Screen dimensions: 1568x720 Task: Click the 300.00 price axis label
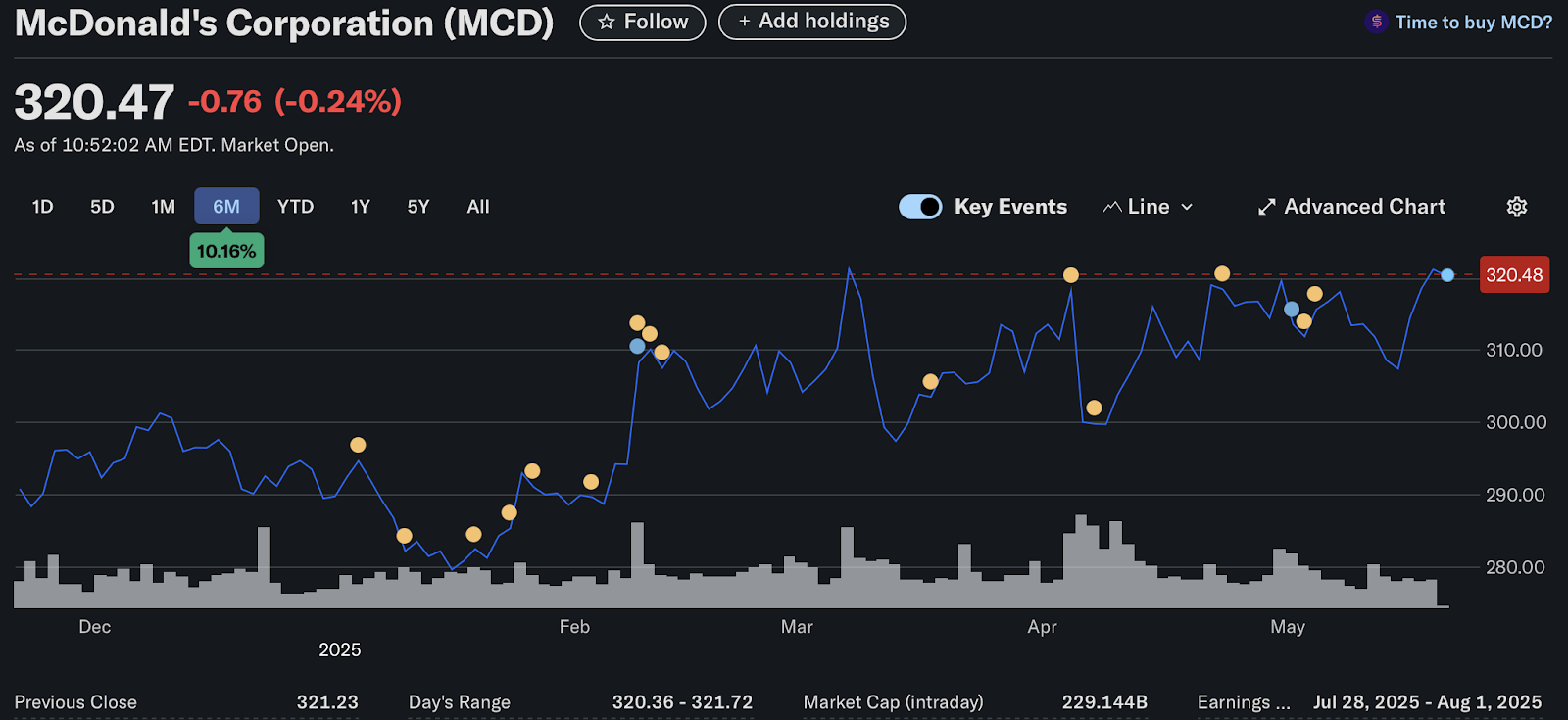[x=1515, y=422]
